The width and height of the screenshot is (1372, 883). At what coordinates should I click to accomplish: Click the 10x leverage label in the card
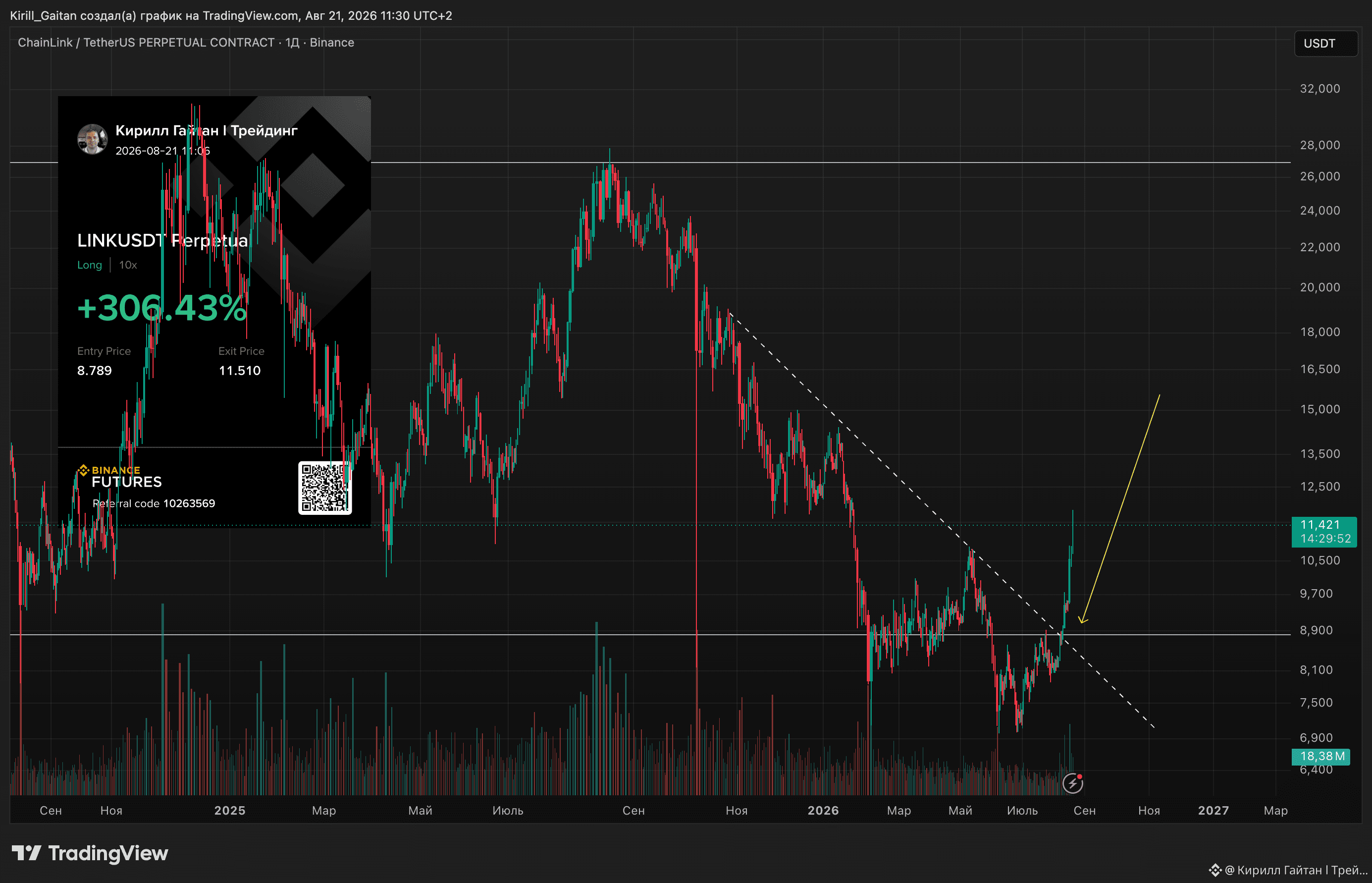128,265
